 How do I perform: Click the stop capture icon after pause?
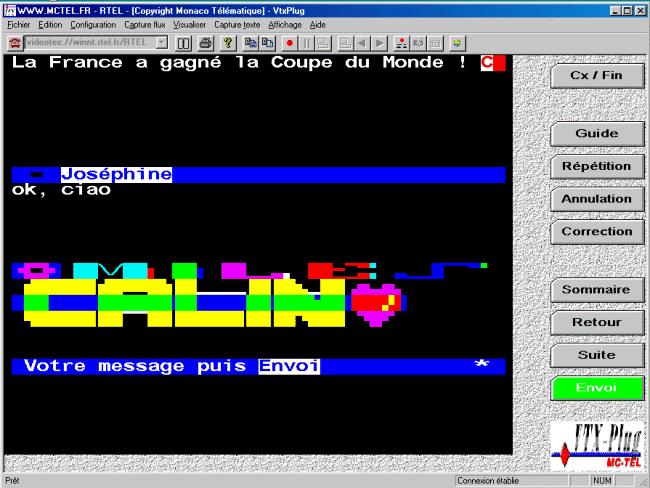click(323, 43)
